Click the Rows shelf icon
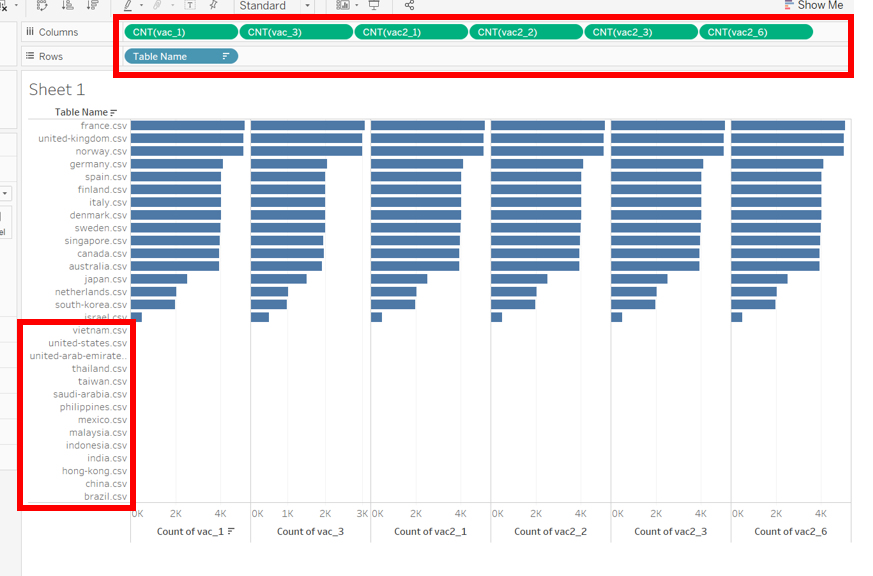Screen dimensions: 873x576 (x=30, y=57)
